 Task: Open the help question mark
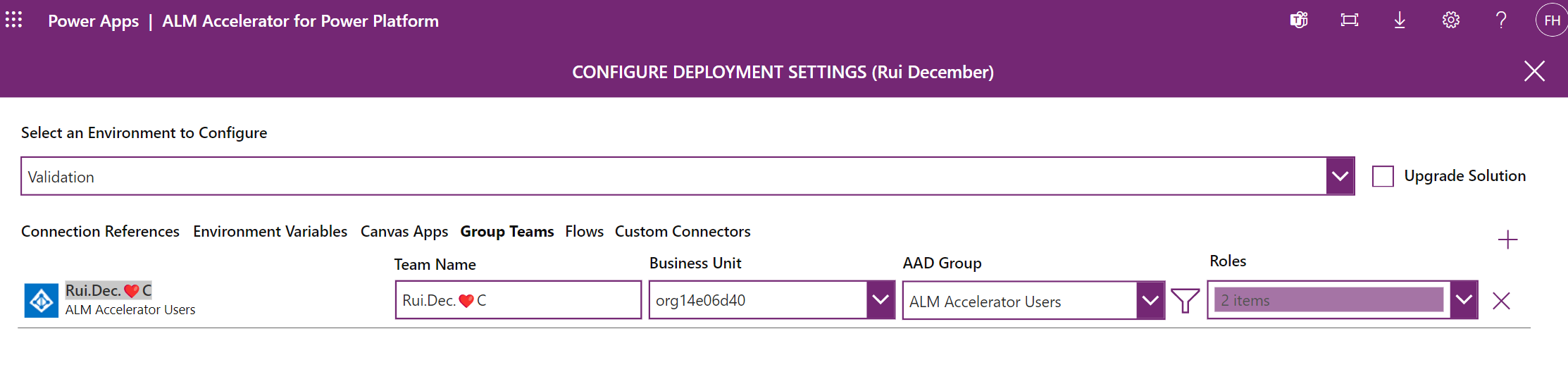1501,20
